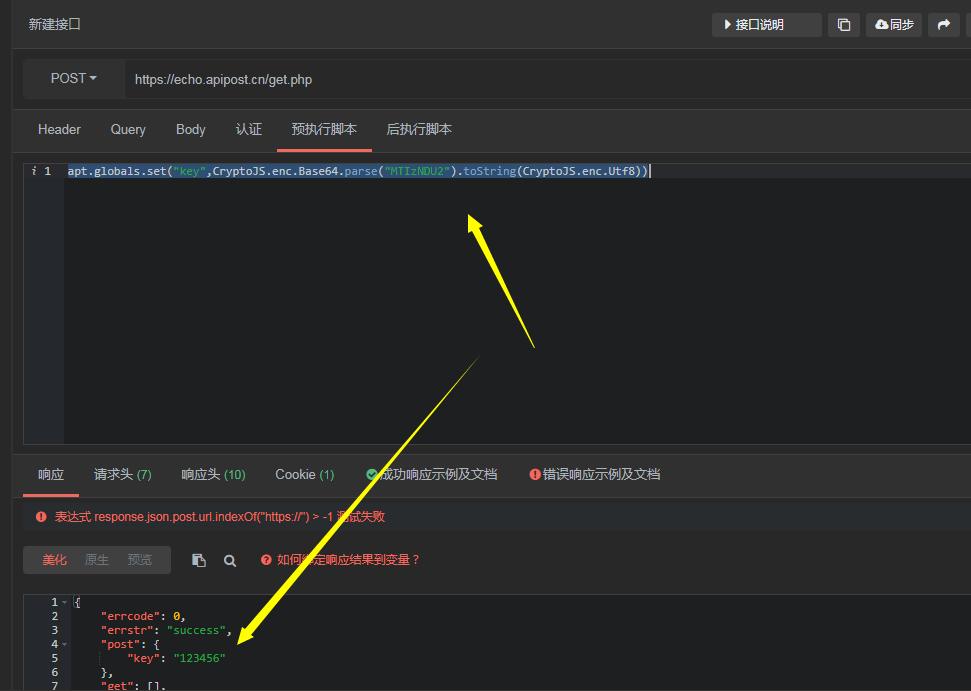Click the share arrow icon

[944, 25]
